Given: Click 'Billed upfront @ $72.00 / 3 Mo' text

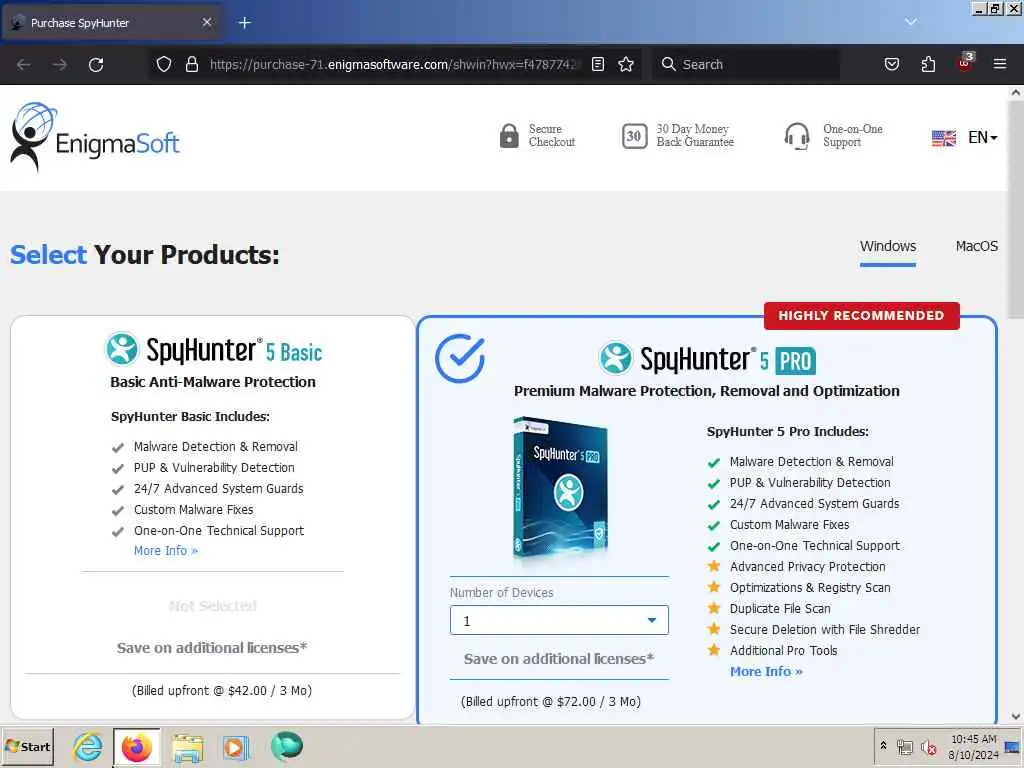Looking at the screenshot, I should coord(551,701).
